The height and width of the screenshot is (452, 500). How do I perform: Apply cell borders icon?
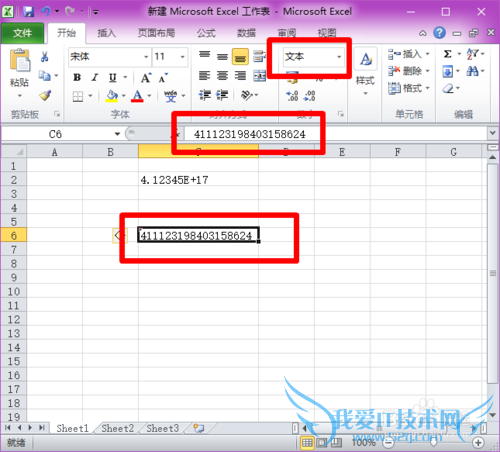[78, 97]
